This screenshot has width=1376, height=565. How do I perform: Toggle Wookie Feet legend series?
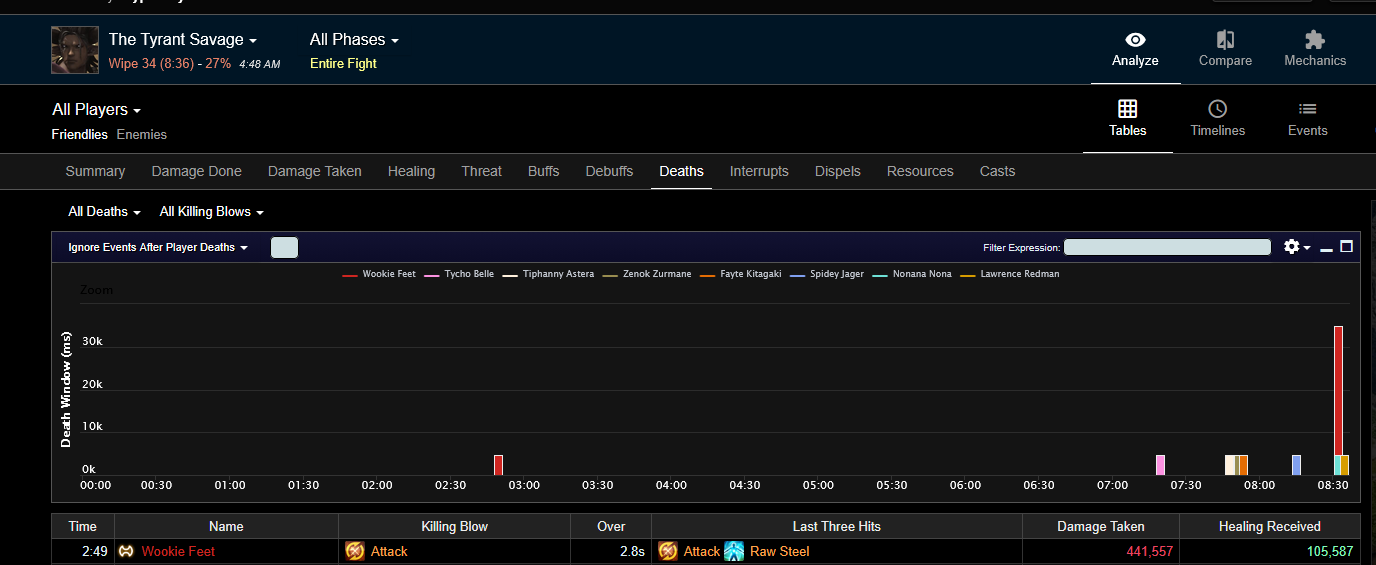click(x=379, y=274)
